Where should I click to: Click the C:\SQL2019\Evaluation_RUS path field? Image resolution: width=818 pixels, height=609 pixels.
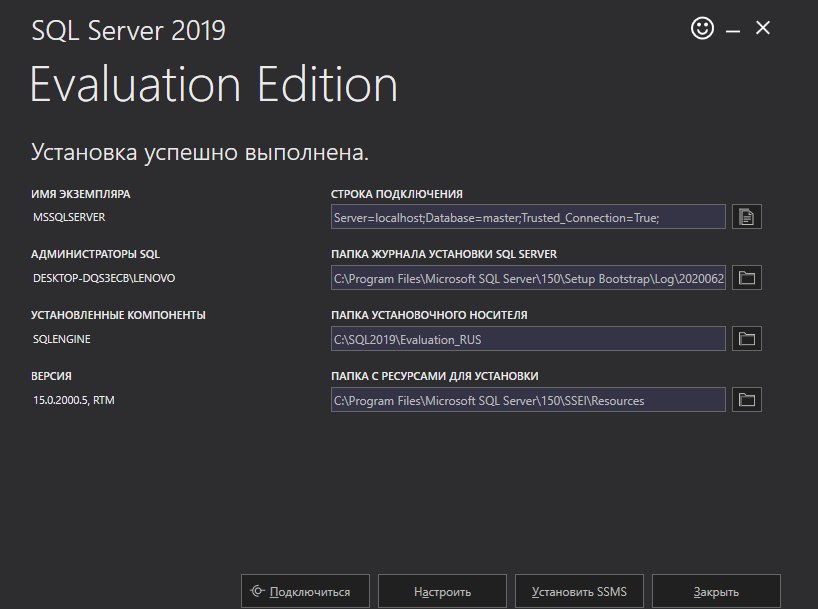(x=528, y=339)
